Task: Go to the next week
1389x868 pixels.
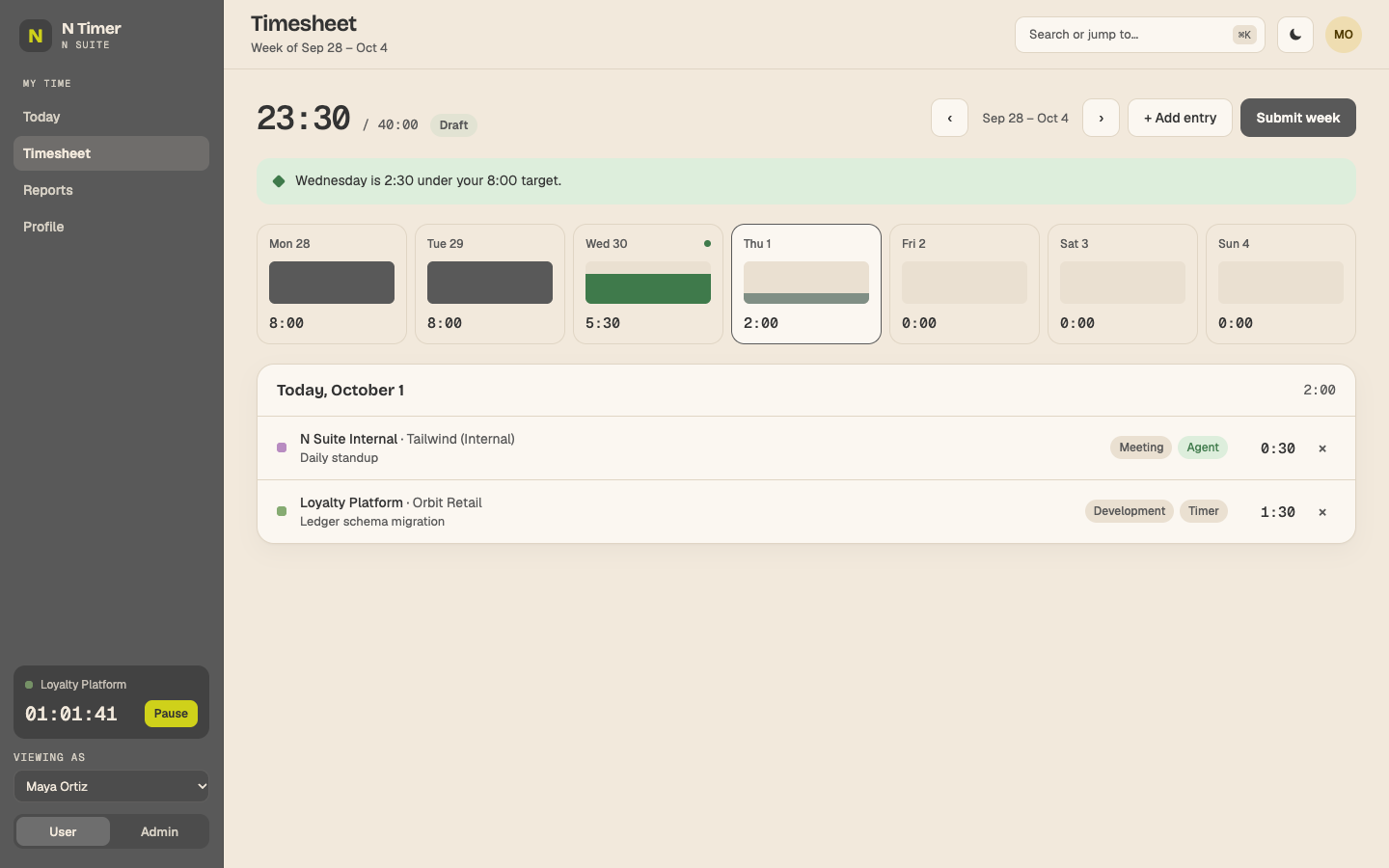Action: tap(1101, 118)
